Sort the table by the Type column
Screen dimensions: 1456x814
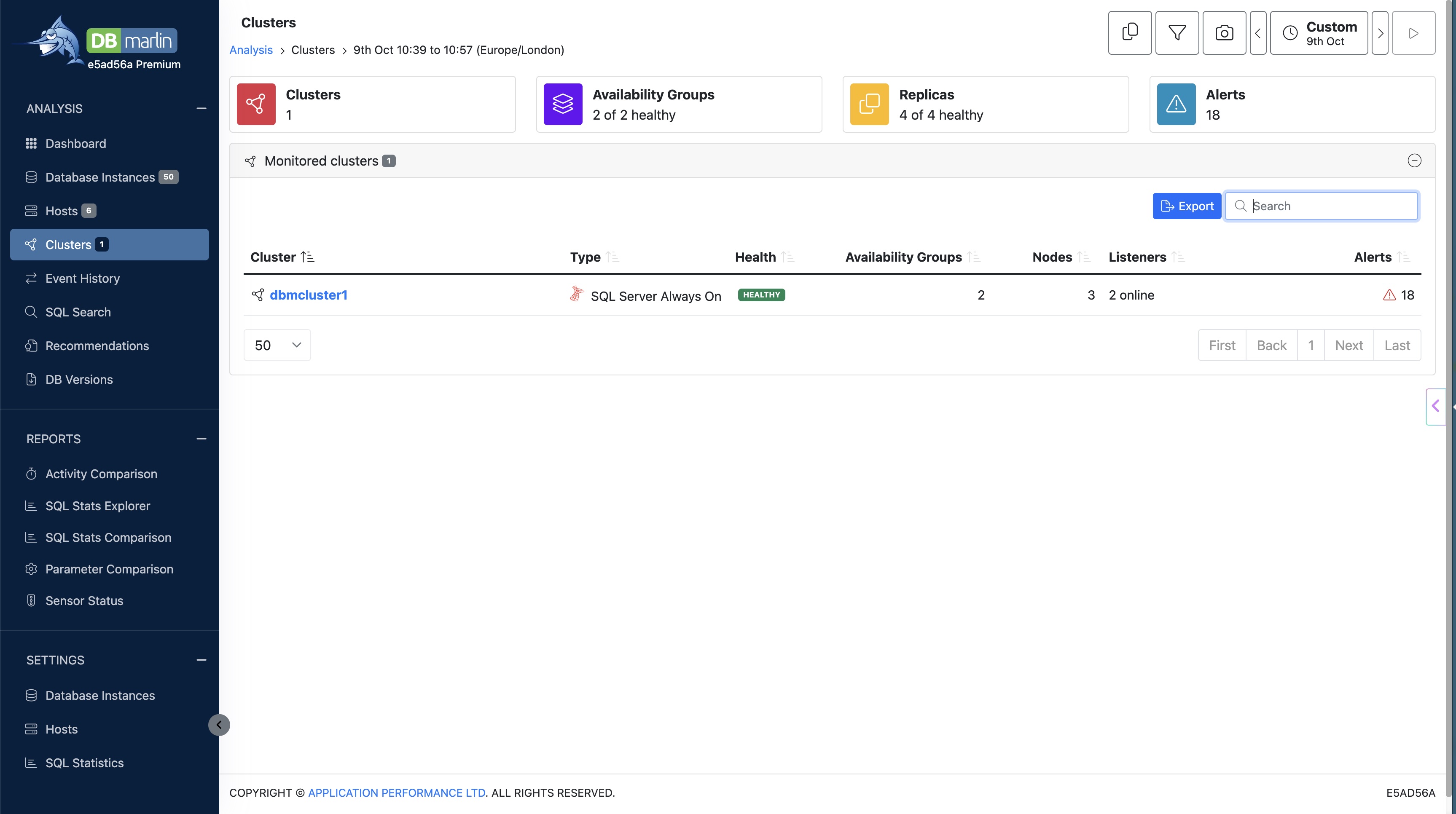595,257
